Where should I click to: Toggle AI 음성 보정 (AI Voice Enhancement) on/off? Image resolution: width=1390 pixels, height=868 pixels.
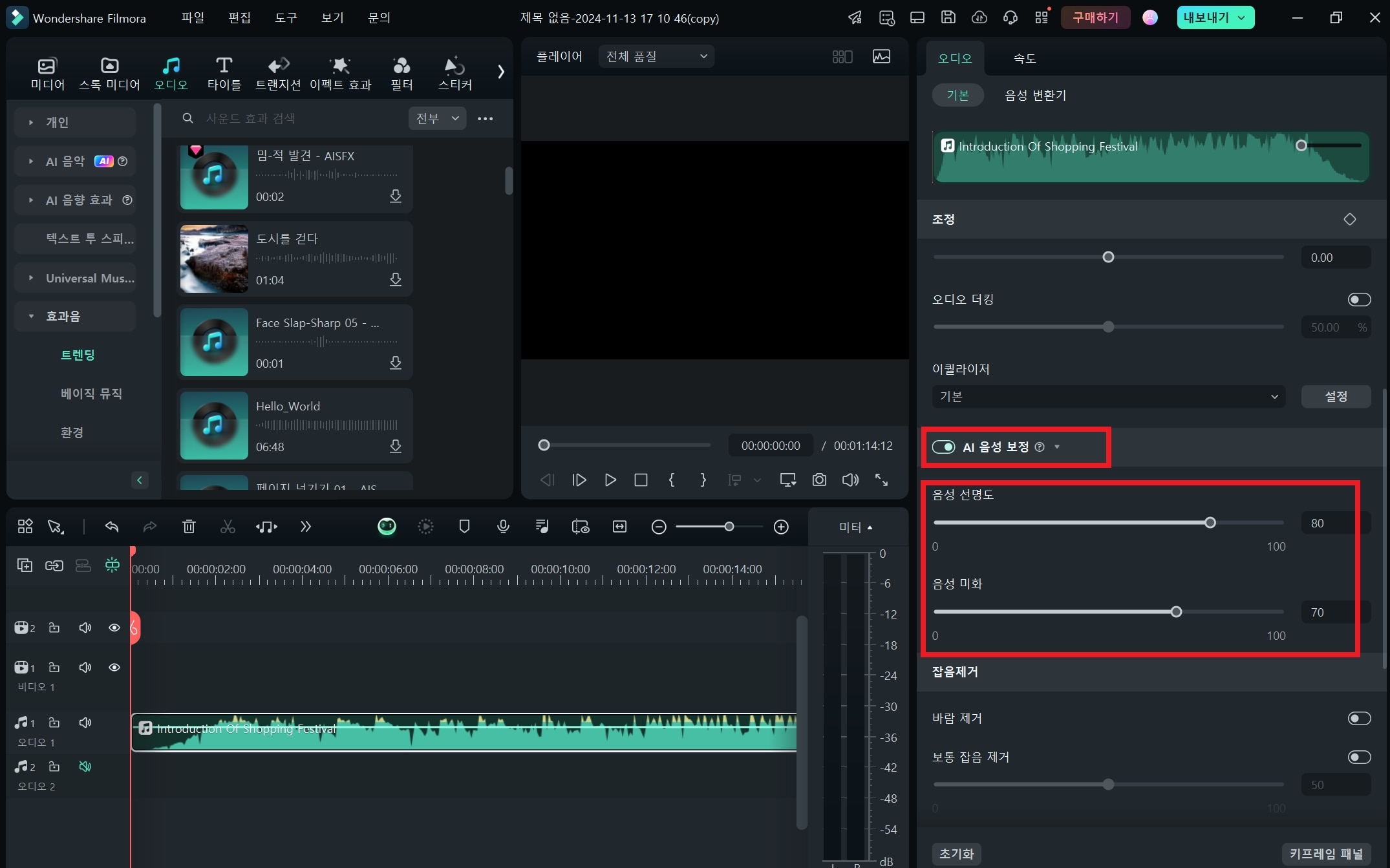943,447
